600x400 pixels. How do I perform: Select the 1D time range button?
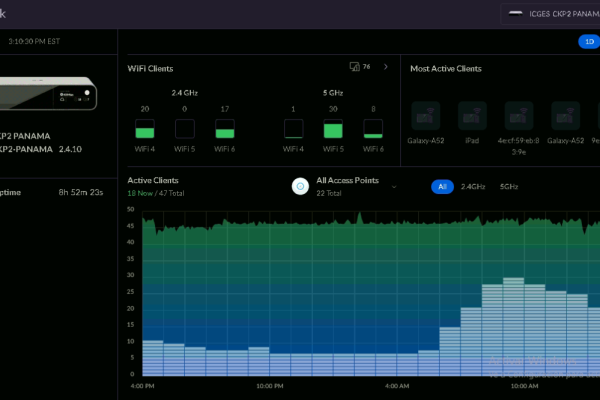tap(589, 41)
